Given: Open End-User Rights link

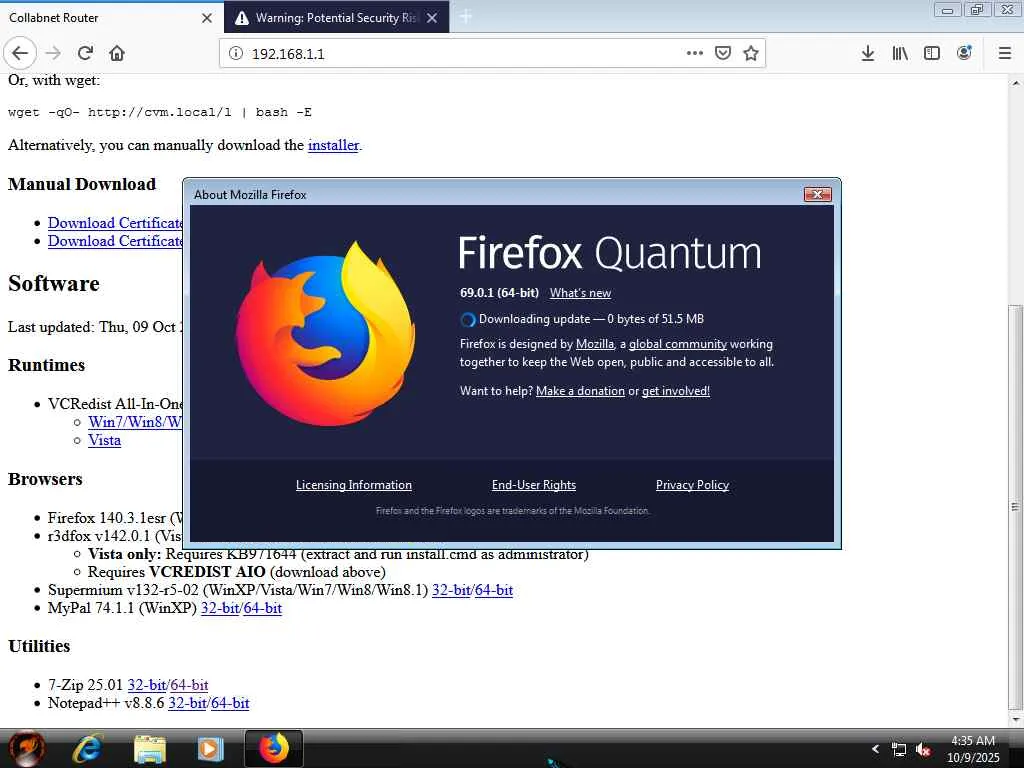Looking at the screenshot, I should pyautogui.click(x=534, y=485).
